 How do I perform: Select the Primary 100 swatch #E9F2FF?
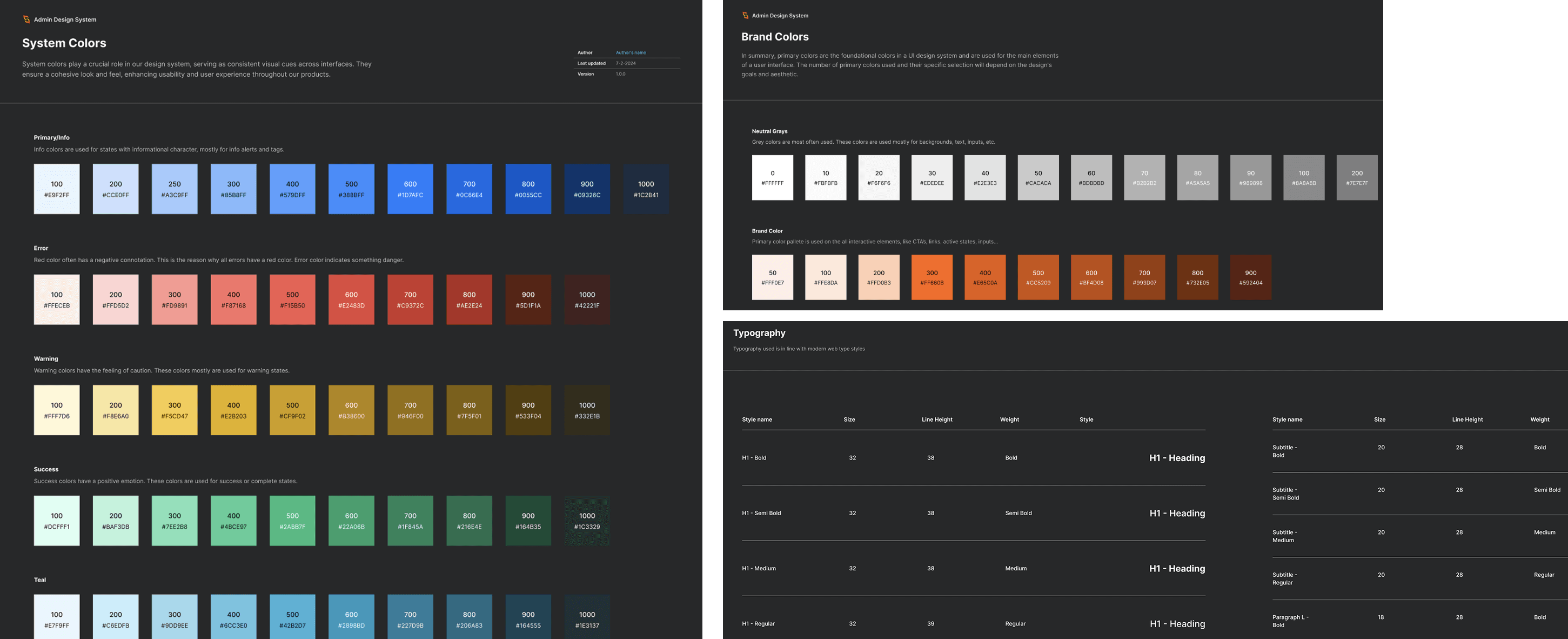point(57,189)
